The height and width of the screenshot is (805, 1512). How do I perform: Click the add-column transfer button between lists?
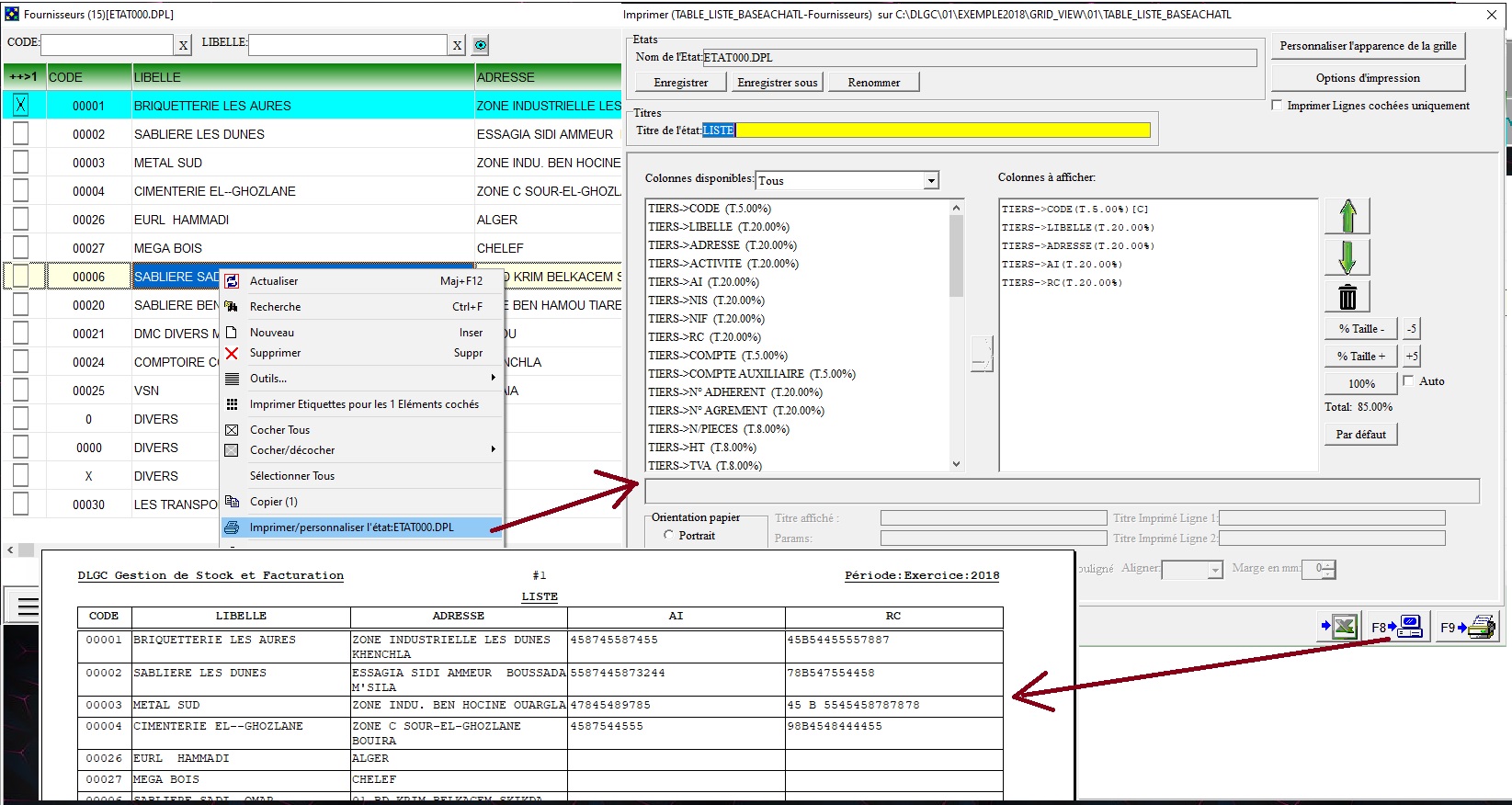[982, 354]
